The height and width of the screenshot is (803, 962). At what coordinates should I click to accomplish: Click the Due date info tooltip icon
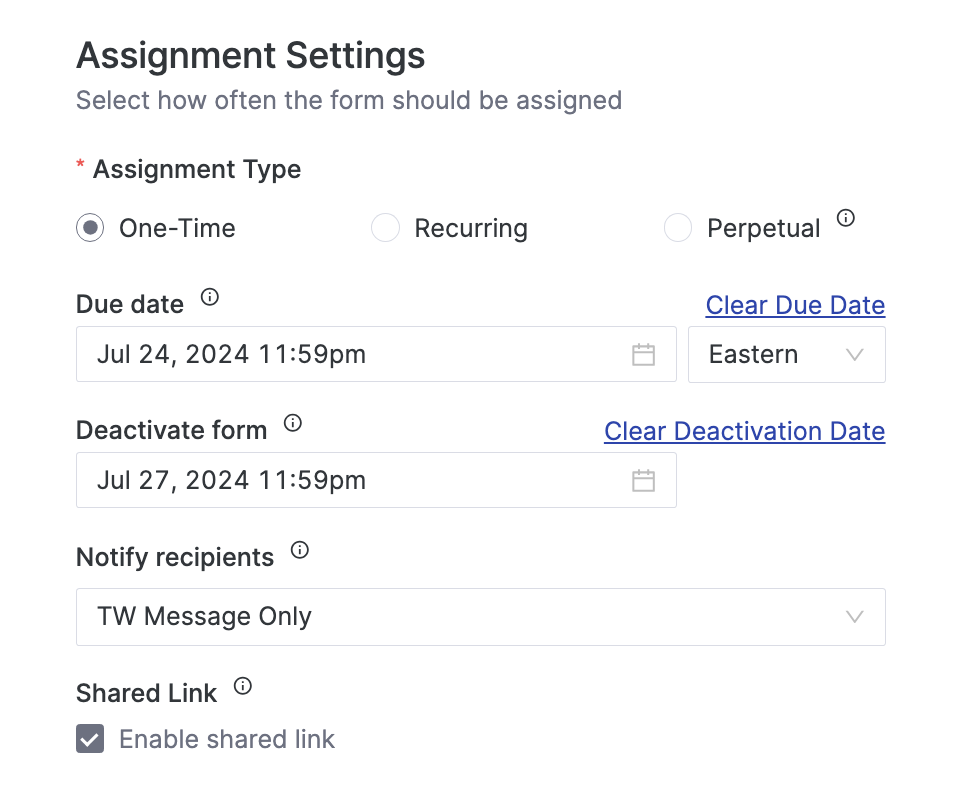(208, 297)
